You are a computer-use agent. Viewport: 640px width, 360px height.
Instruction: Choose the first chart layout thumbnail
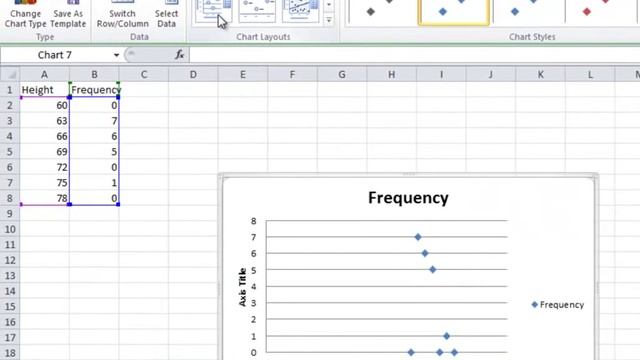pos(213,11)
